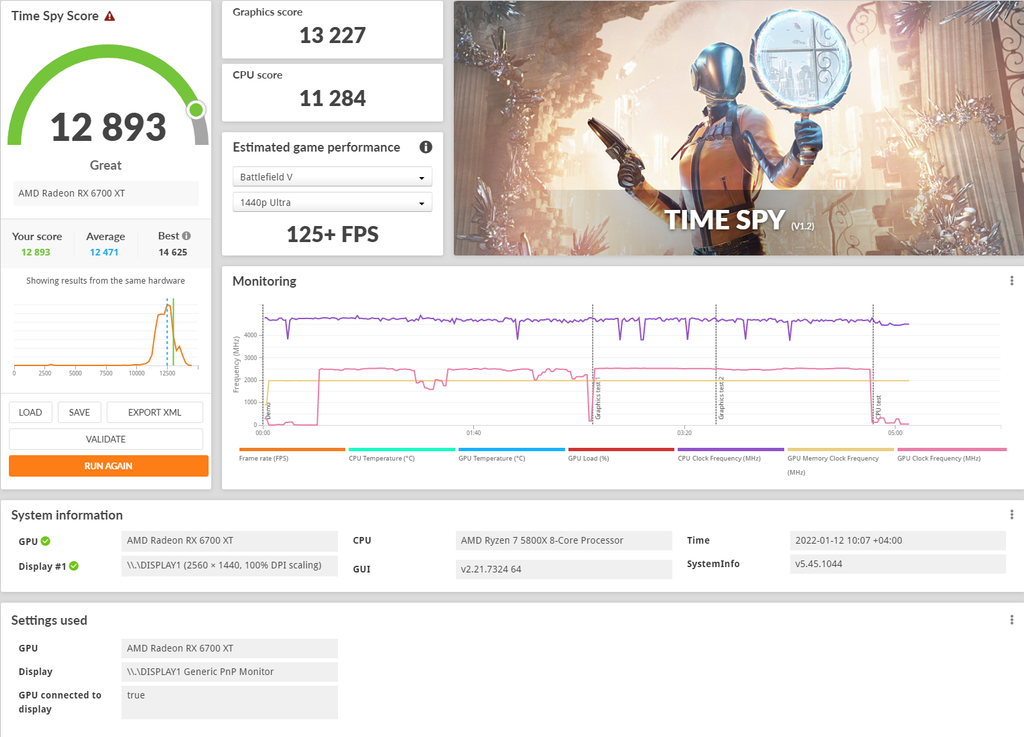Click the green checkmark next to Display #1

pos(74,566)
